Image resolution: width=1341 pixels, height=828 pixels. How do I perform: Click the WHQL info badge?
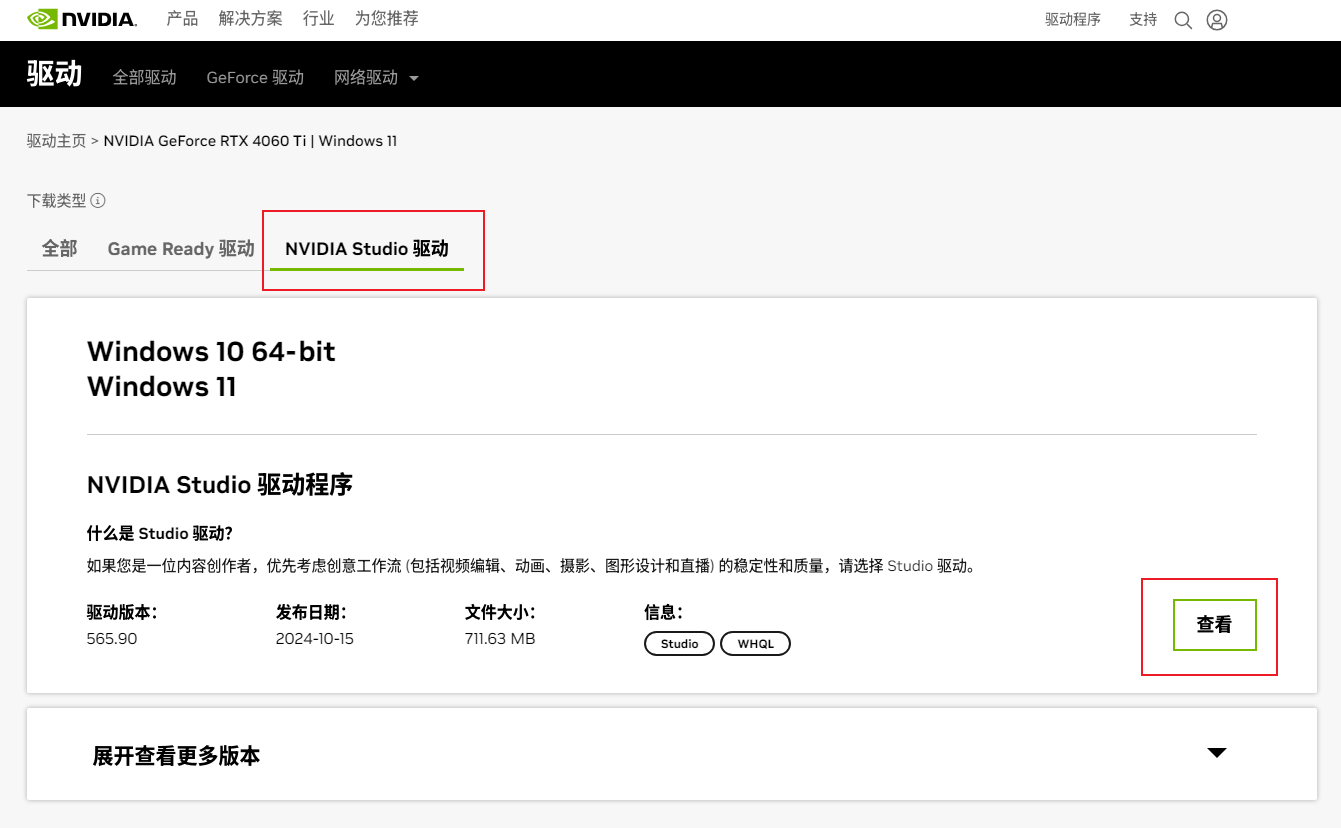756,644
